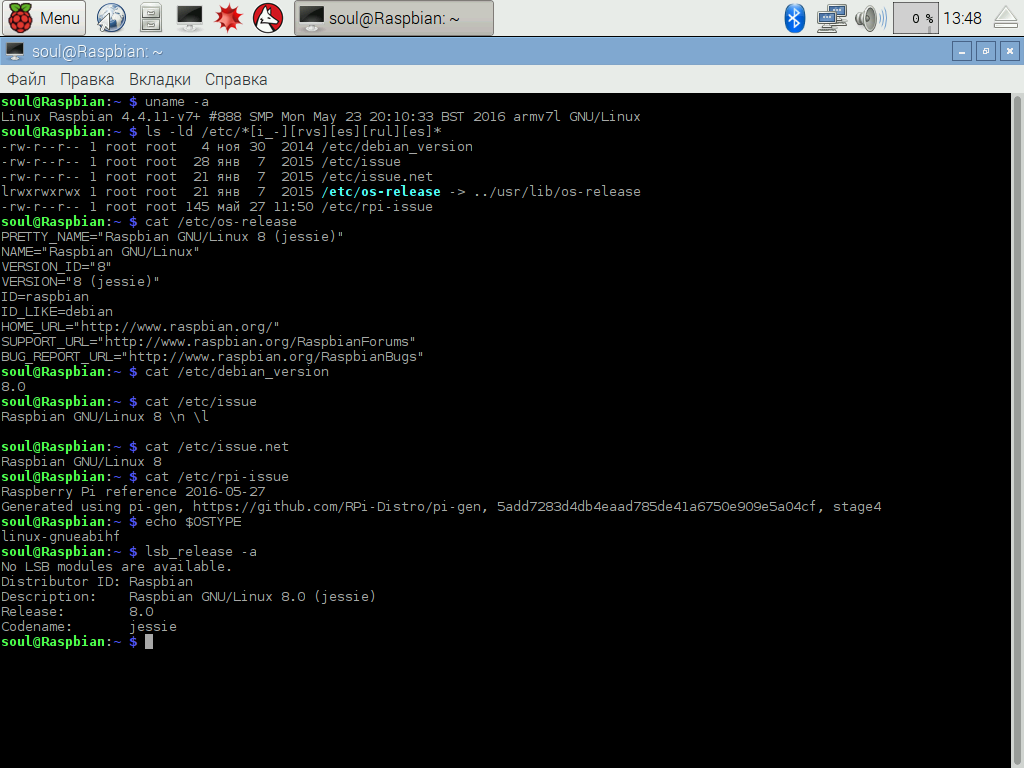Open the Bluetooth tray icon

pos(794,18)
